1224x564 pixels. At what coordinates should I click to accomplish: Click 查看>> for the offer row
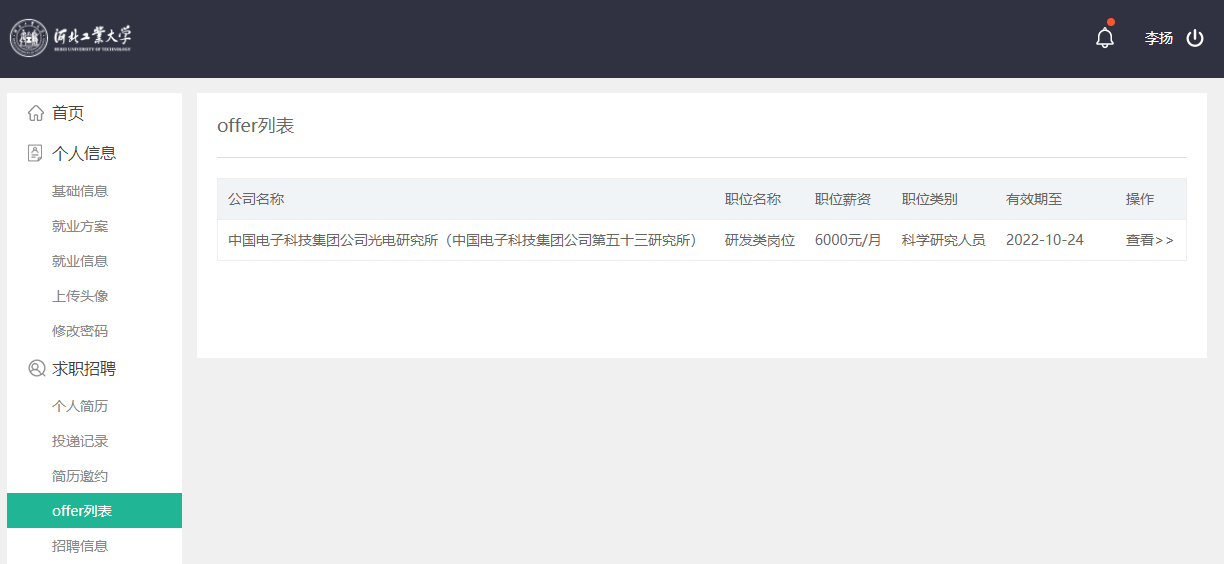point(1150,240)
